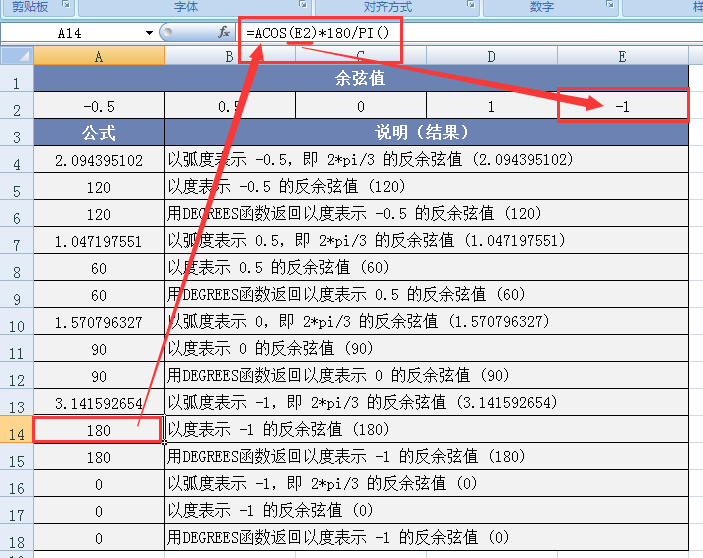Open the Clipboard group dialog launcher
This screenshot has height=558, width=703.
[66, 4]
